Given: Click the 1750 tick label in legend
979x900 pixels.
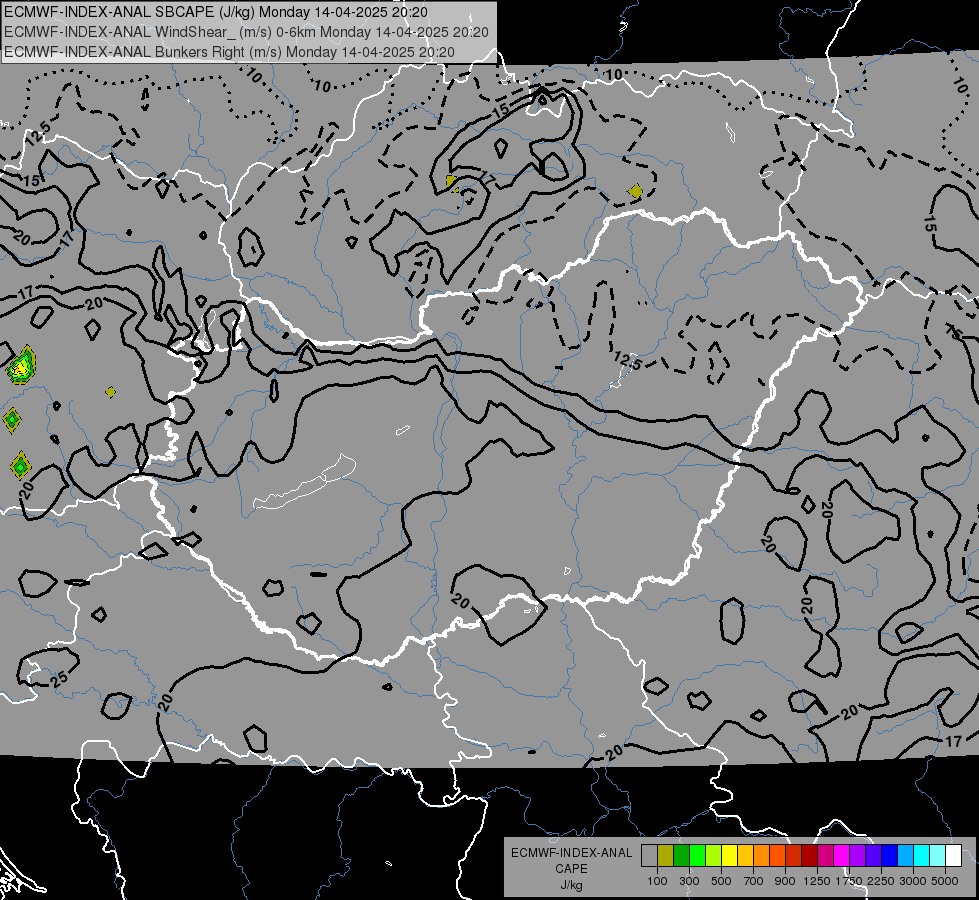Looking at the screenshot, I should (849, 881).
